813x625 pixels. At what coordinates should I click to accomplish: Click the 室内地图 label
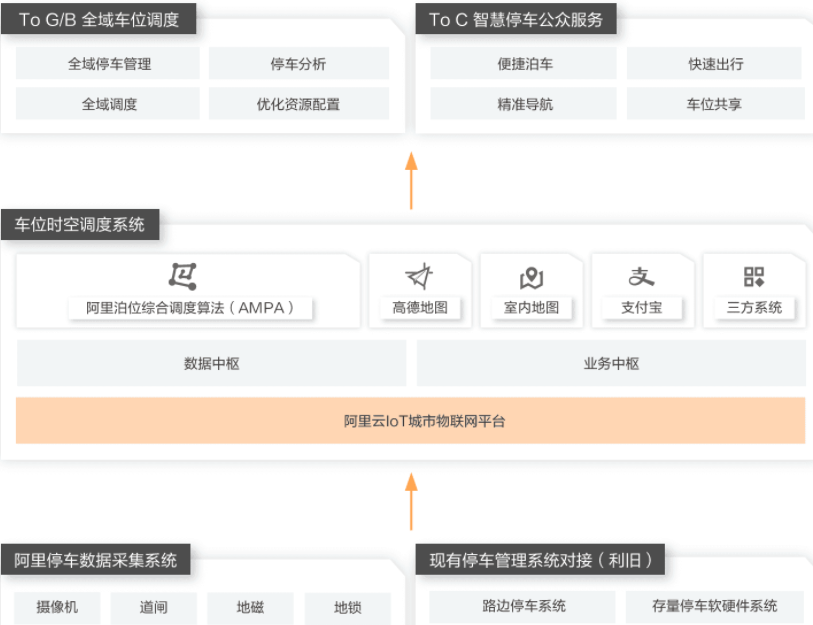coord(531,308)
